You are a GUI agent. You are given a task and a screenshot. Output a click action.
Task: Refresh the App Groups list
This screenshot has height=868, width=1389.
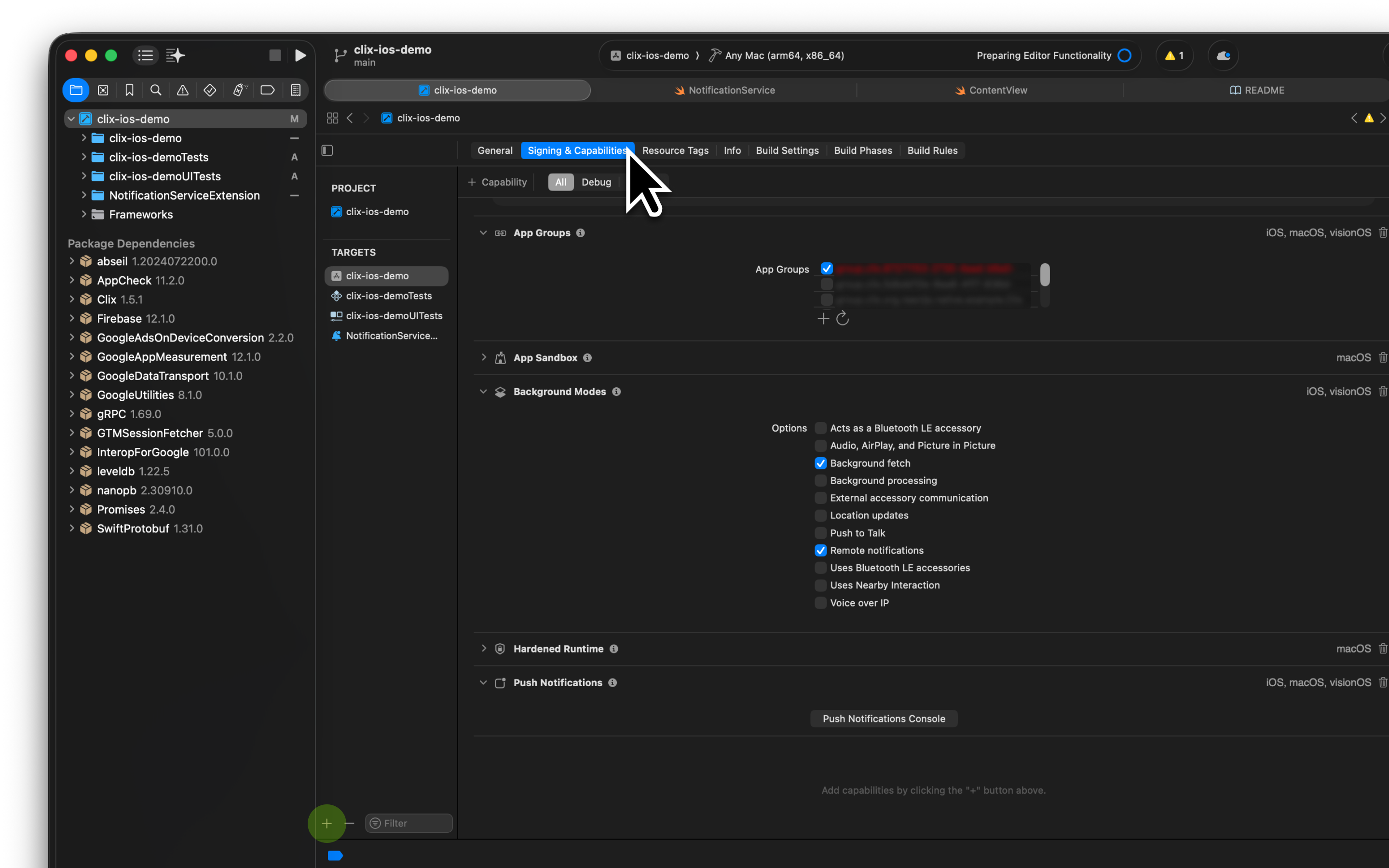[843, 319]
